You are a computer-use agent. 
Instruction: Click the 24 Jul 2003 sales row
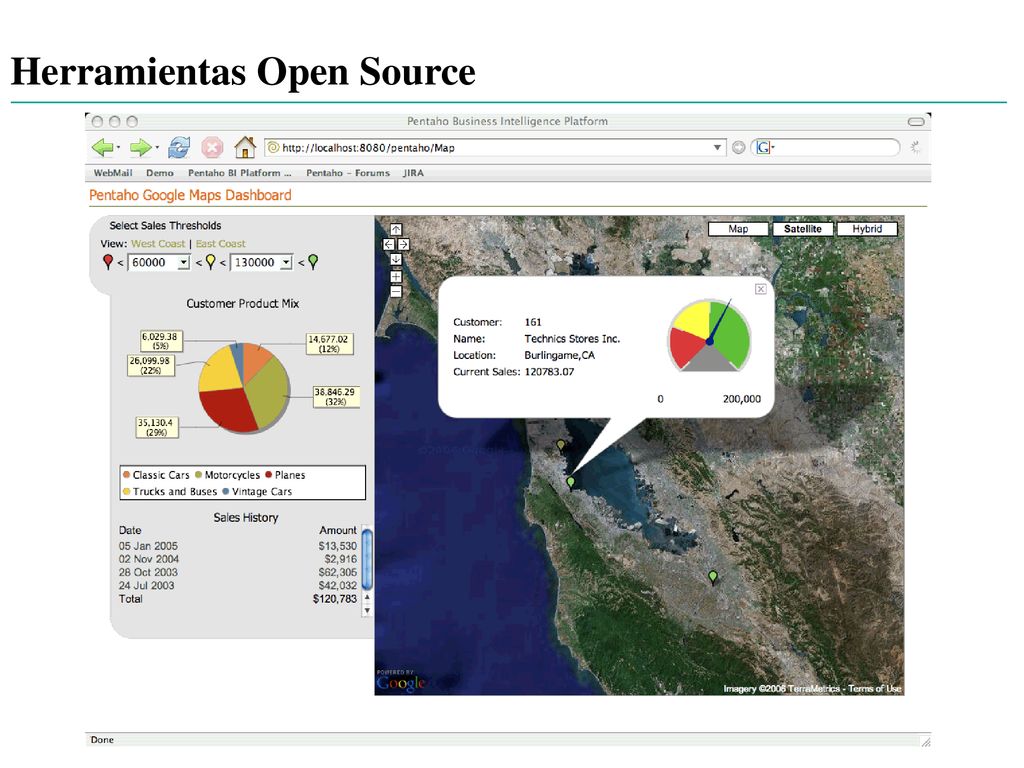click(x=238, y=585)
